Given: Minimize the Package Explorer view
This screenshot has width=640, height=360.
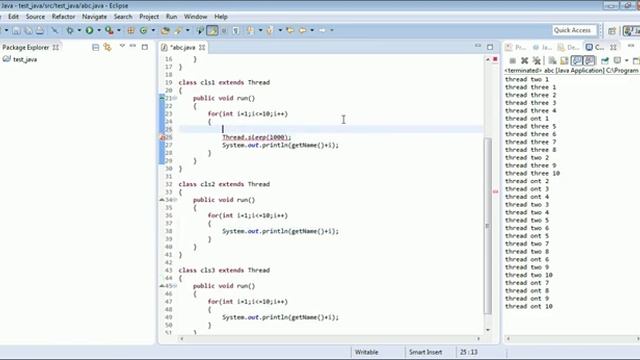Looking at the screenshot, I should coord(133,47).
